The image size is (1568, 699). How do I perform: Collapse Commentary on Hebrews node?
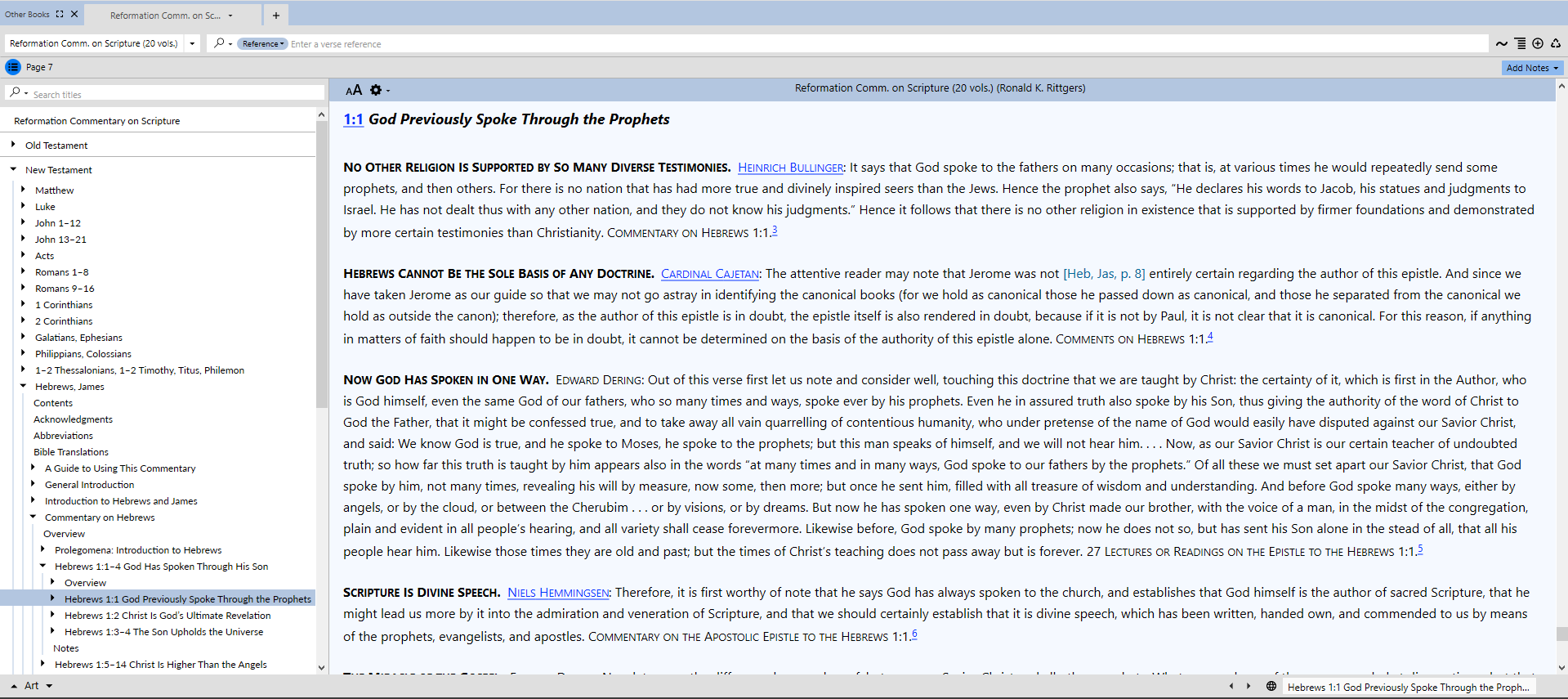pyautogui.click(x=33, y=517)
